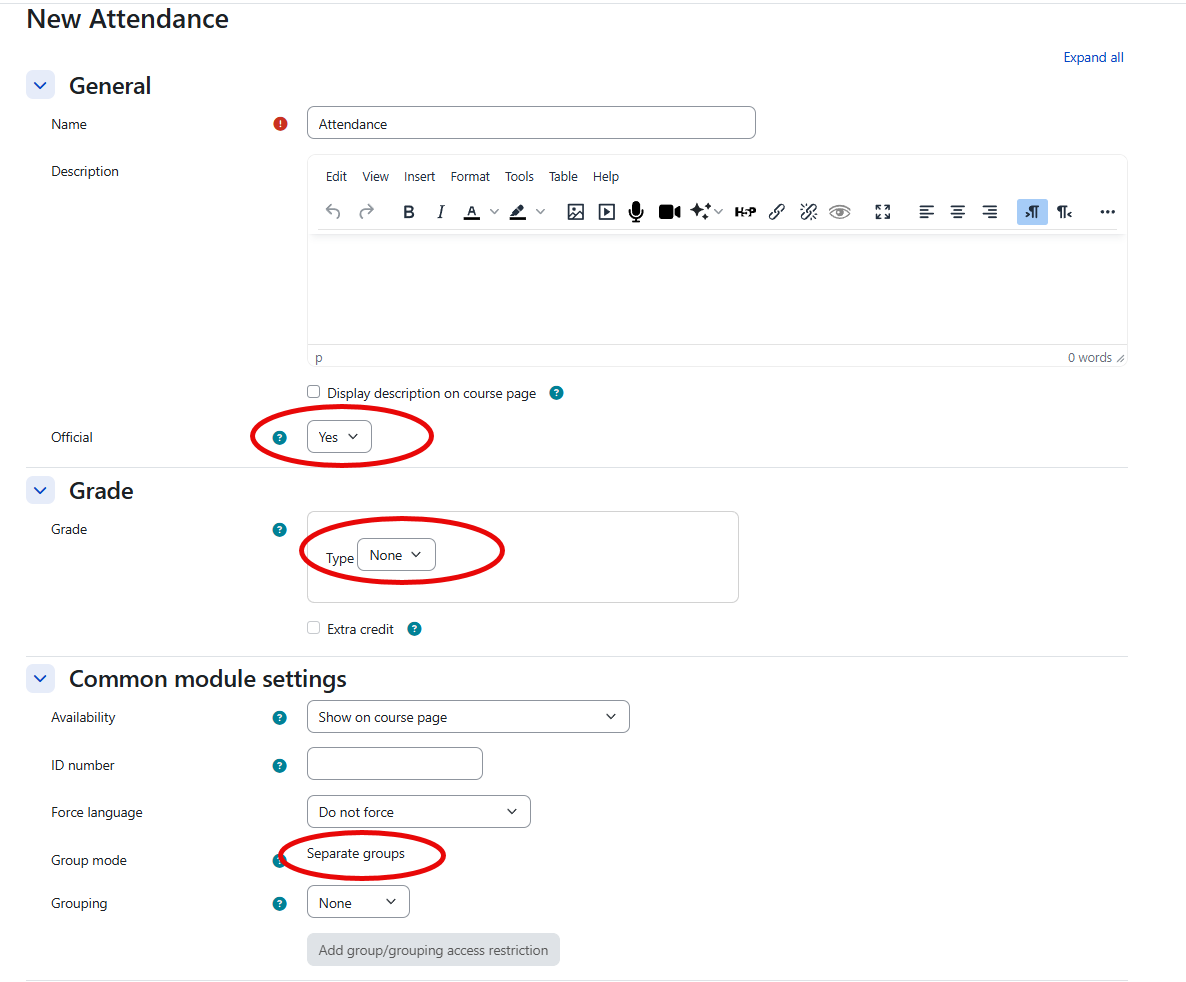Image resolution: width=1186 pixels, height=982 pixels.
Task: Set left-to-right text direction
Action: point(1032,212)
